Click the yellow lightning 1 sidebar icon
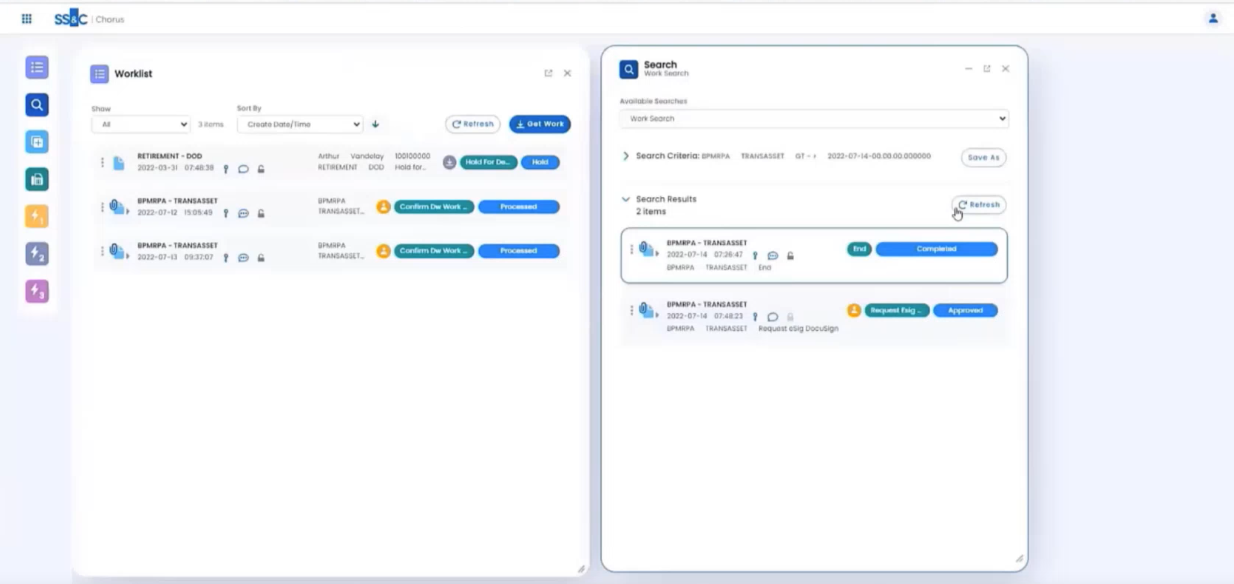Image resolution: width=1234 pixels, height=584 pixels. (x=37, y=217)
